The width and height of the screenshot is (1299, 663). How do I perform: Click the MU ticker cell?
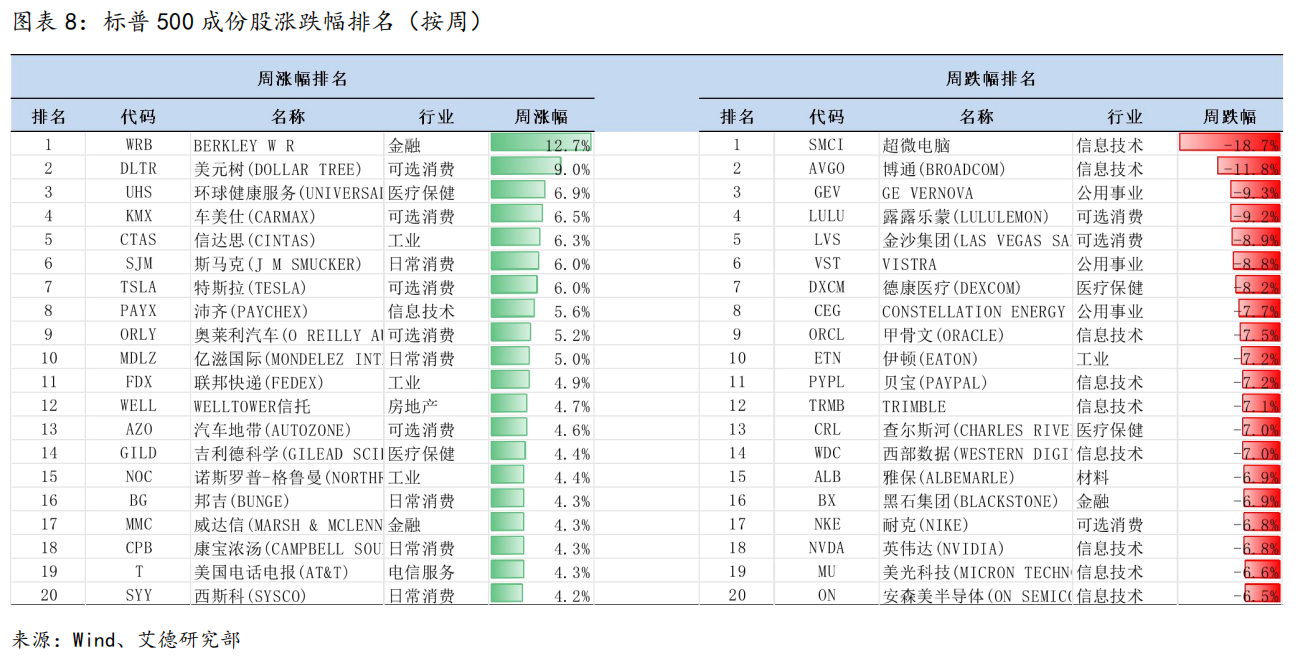tap(827, 573)
